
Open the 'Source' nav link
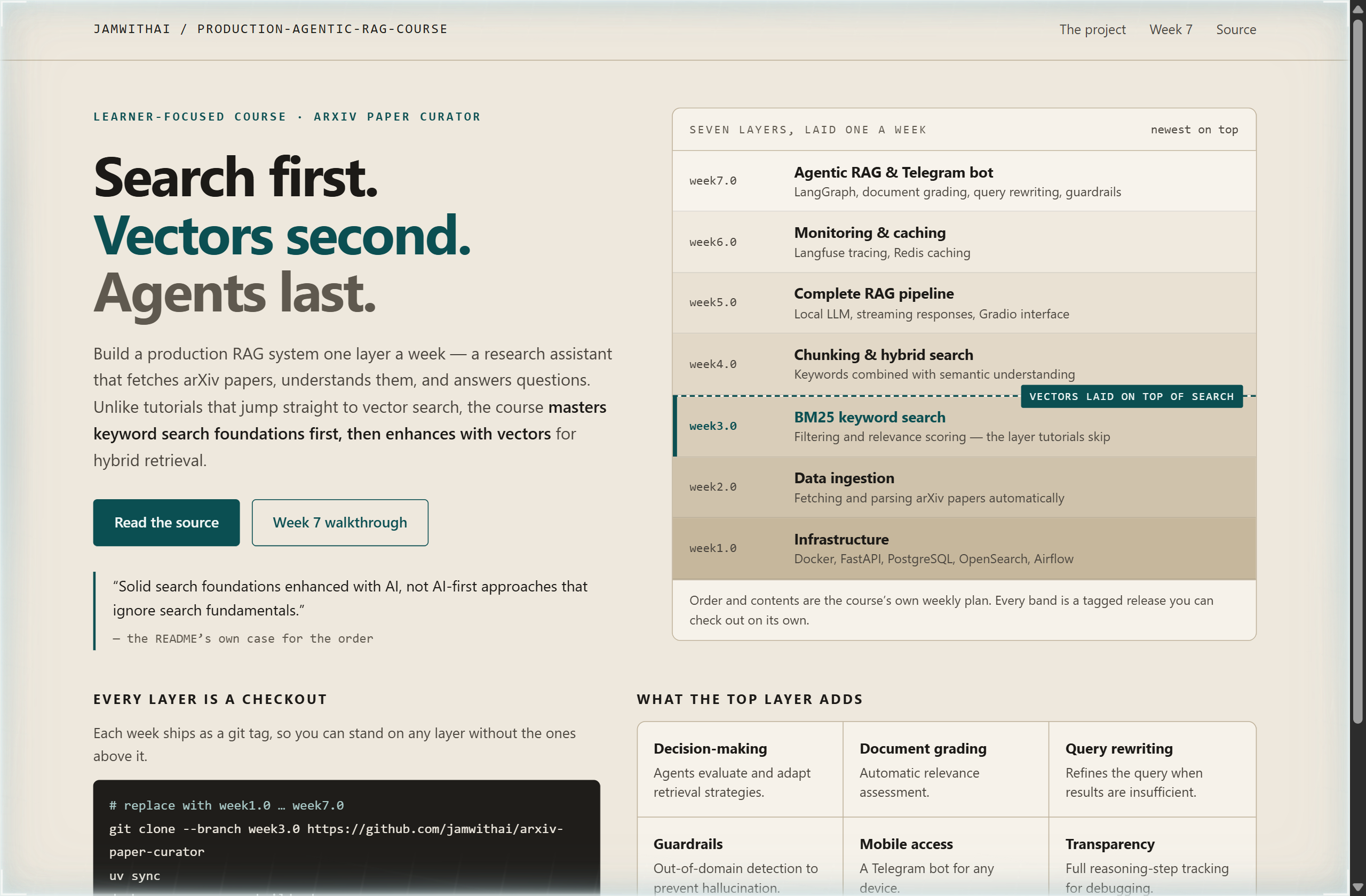coord(1236,29)
